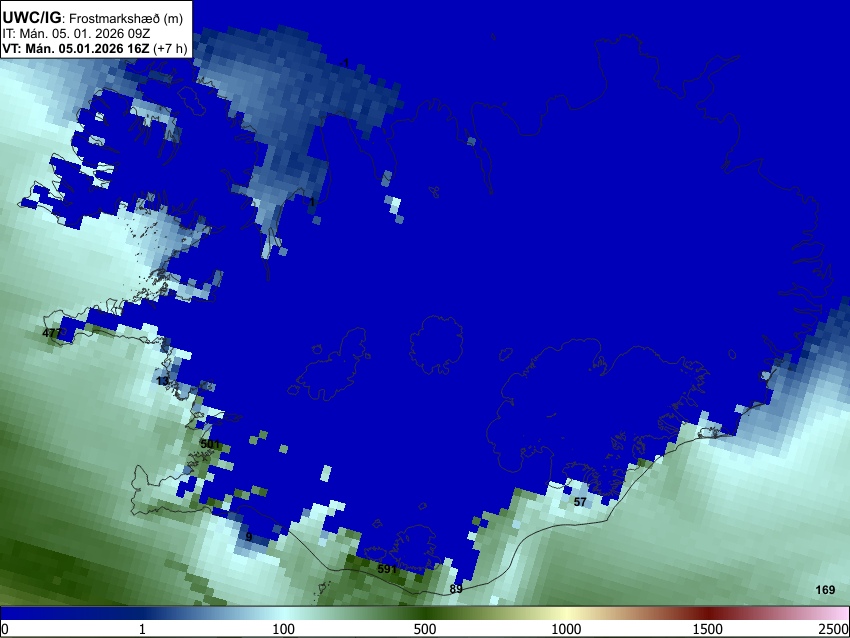Viewport: 850px width, 638px height.
Task: Click the color scale tick label '2500'
Action: click(835, 629)
